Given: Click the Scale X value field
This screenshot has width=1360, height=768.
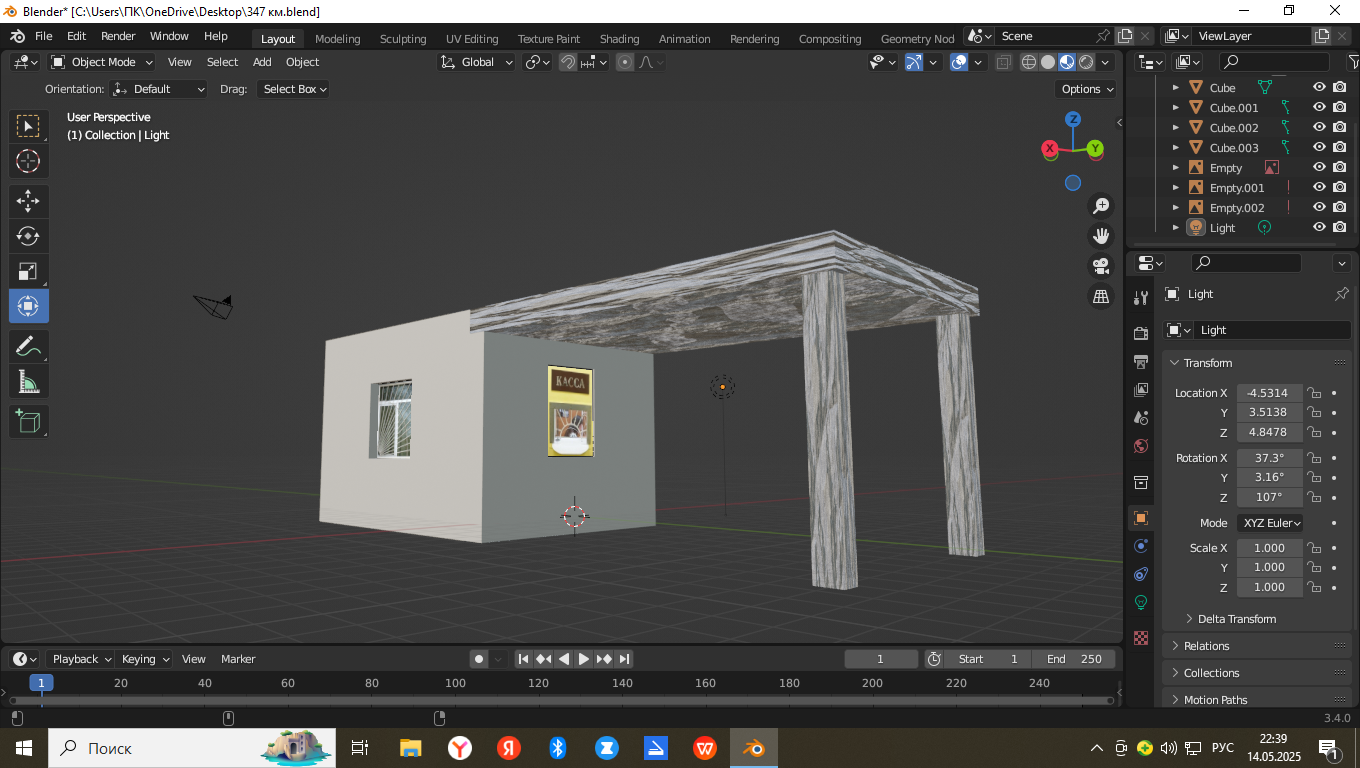Looking at the screenshot, I should coord(1269,548).
